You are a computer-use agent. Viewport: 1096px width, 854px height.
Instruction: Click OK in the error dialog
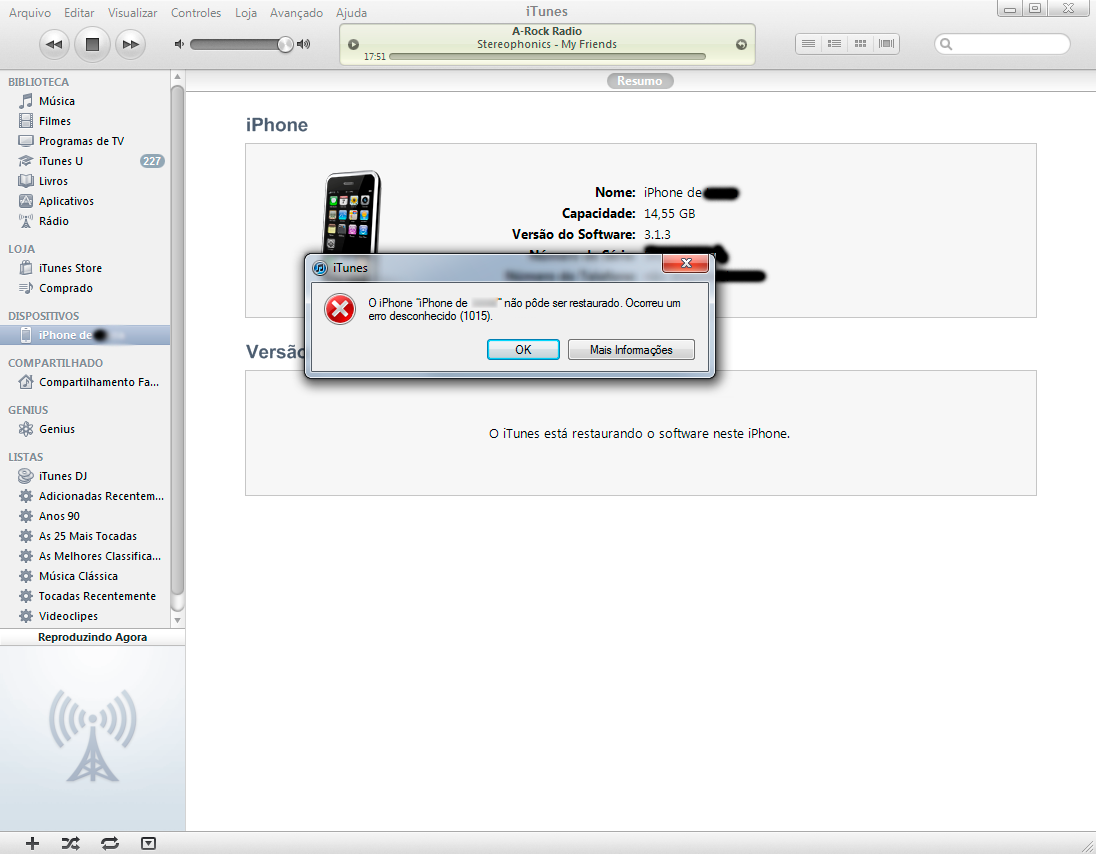pyautogui.click(x=523, y=349)
